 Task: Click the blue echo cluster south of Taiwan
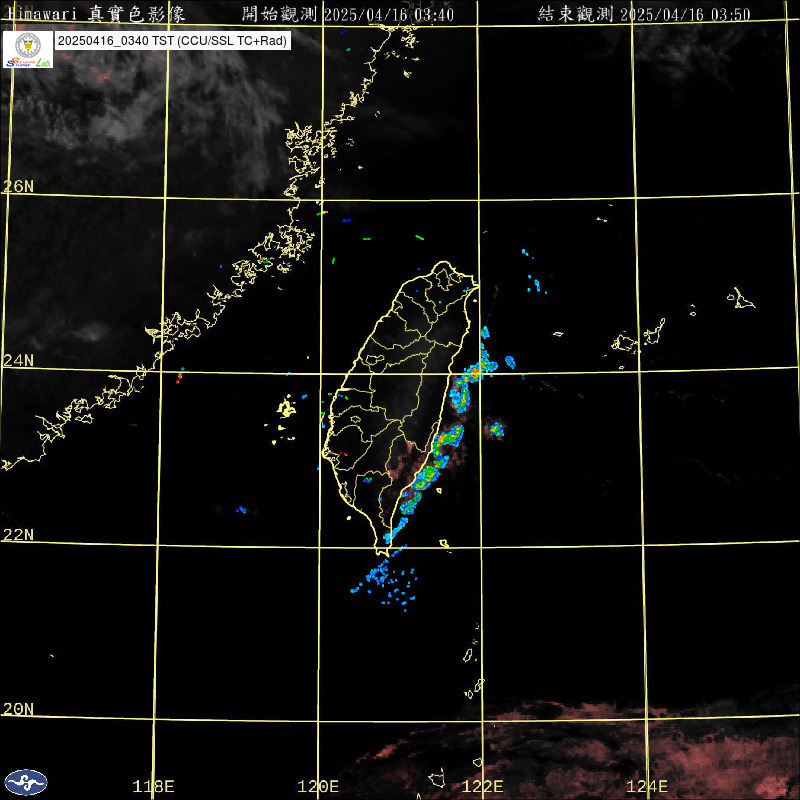pos(385,583)
